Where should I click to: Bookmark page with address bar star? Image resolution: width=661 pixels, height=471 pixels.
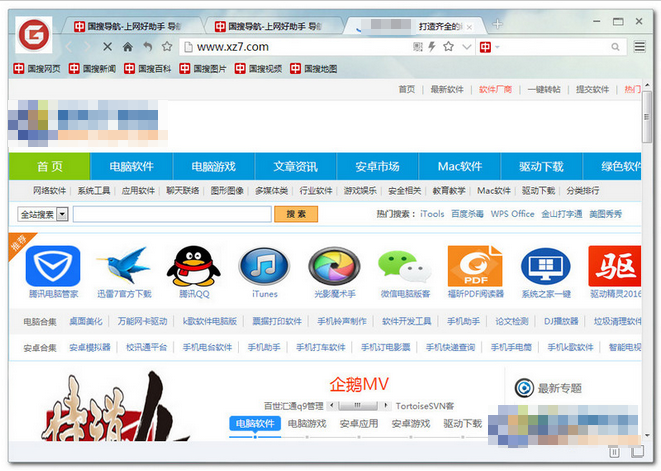point(449,46)
